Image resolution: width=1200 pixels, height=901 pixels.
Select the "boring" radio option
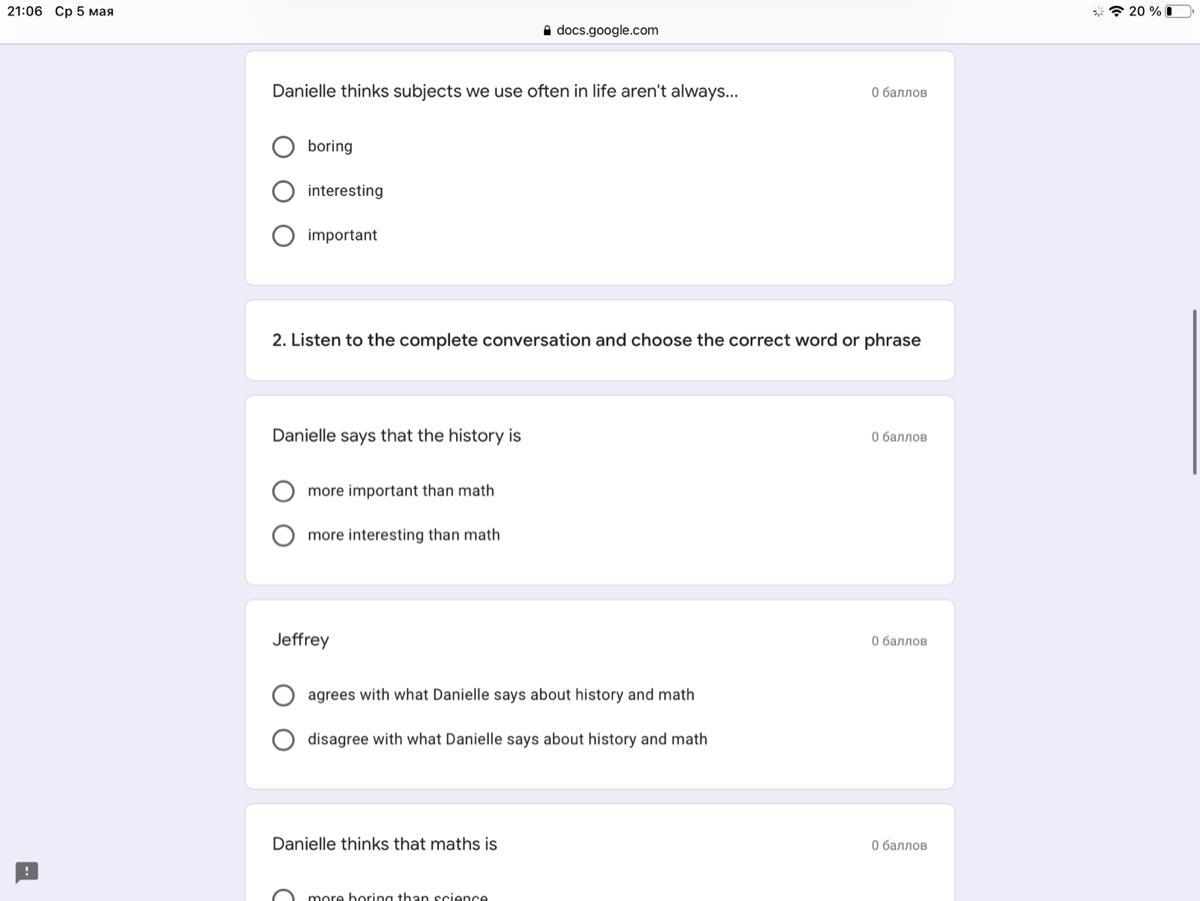(x=283, y=147)
